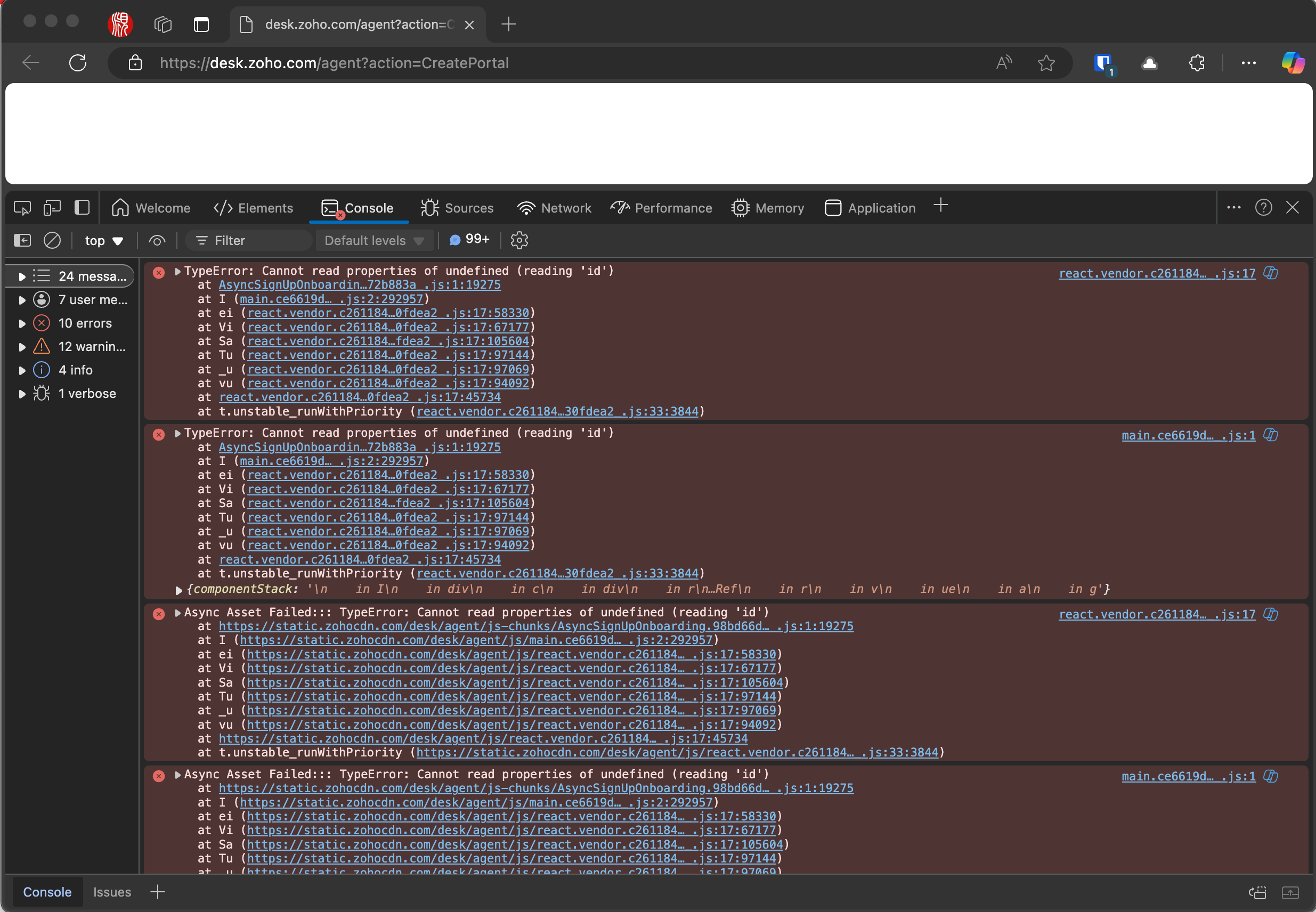Open console settings gear icon
The image size is (1316, 912).
point(519,241)
